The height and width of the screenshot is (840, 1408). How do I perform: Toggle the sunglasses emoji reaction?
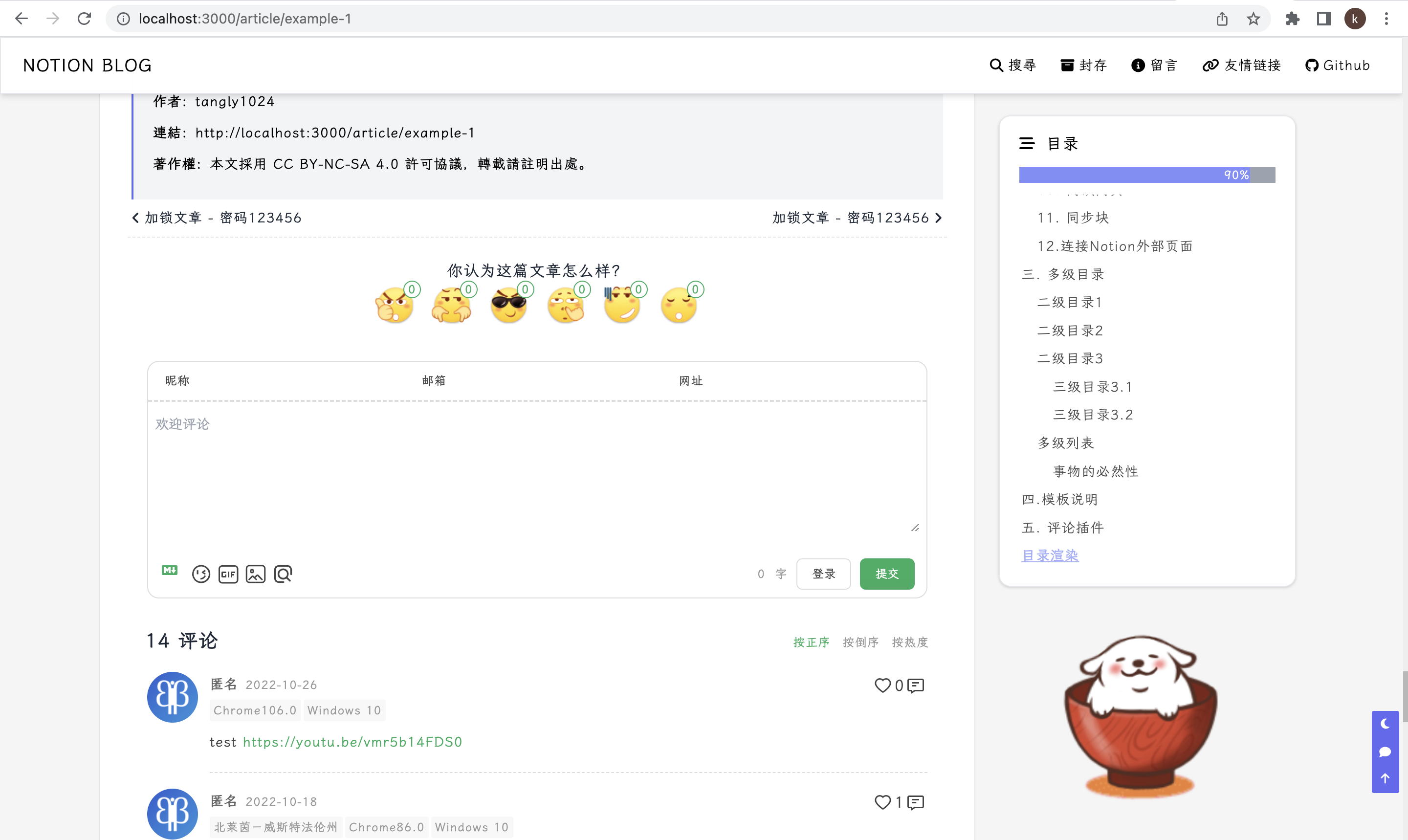click(x=509, y=305)
